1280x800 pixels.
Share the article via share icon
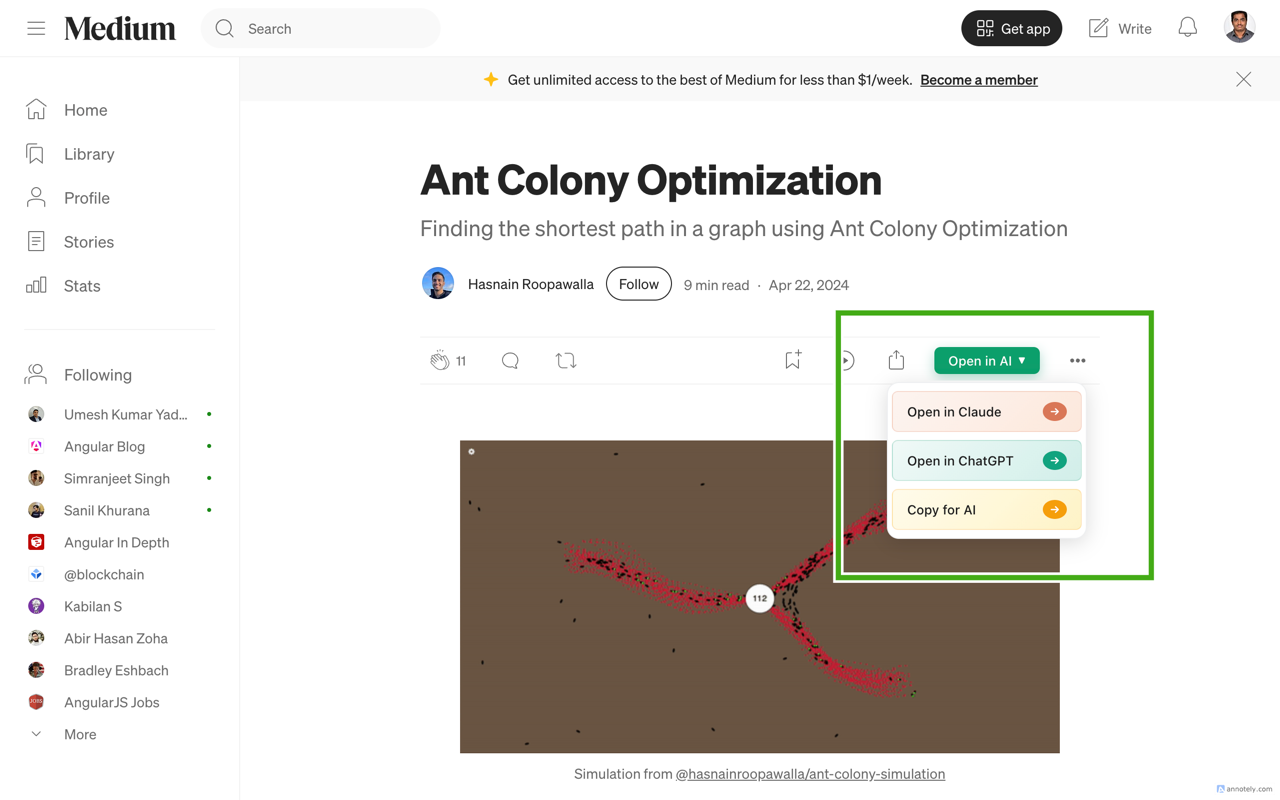[x=896, y=360]
